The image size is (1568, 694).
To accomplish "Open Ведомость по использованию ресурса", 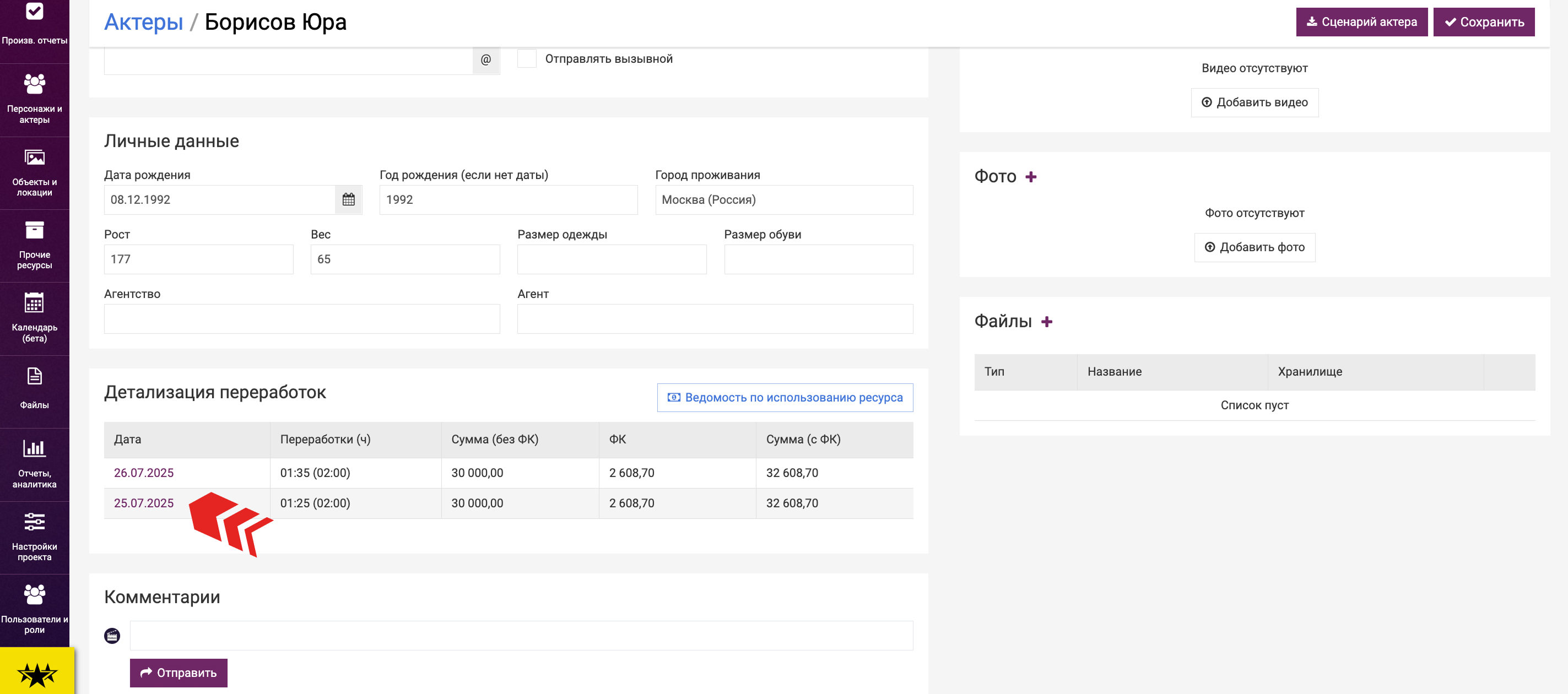I will click(x=785, y=398).
